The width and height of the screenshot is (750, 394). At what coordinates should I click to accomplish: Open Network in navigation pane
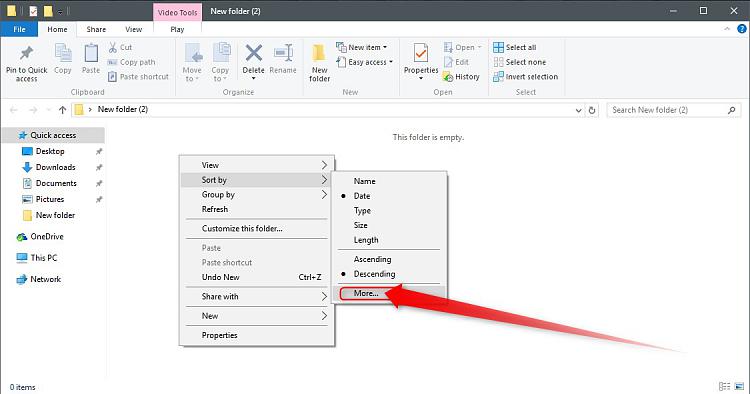pos(45,279)
